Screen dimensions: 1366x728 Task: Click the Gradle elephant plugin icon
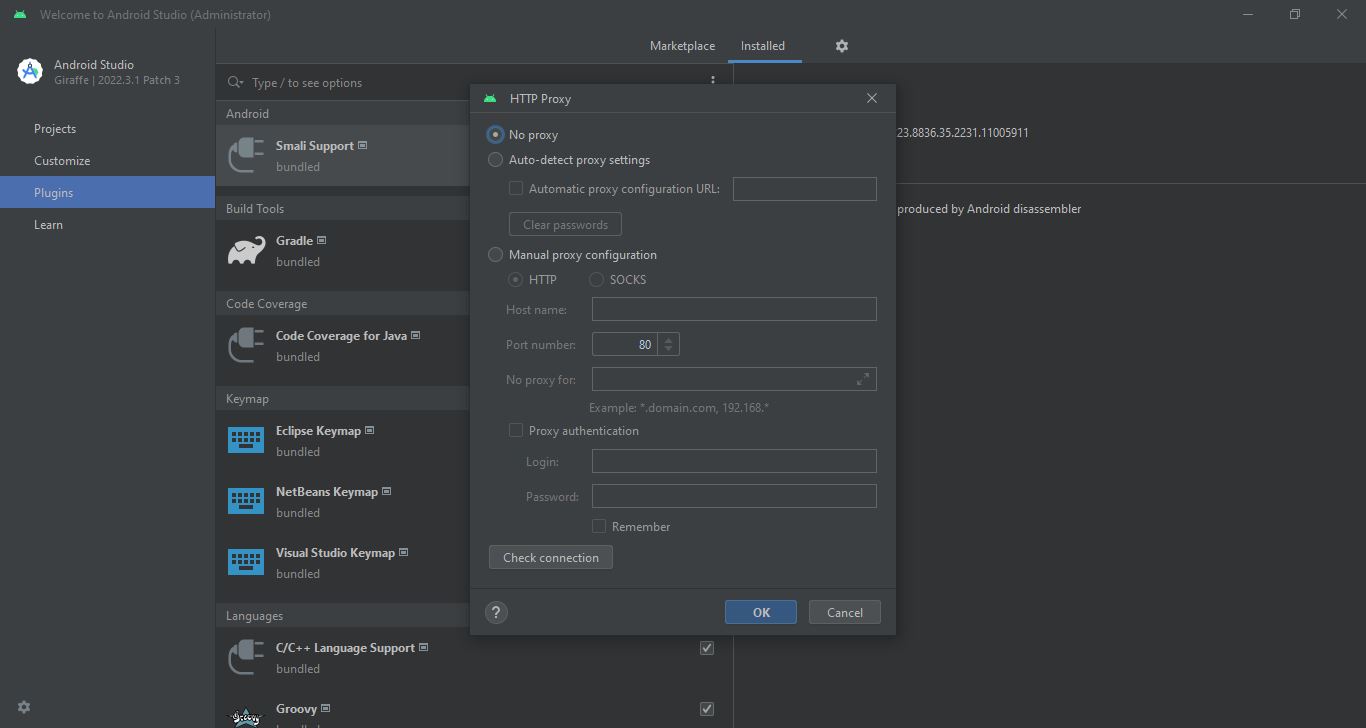[246, 250]
